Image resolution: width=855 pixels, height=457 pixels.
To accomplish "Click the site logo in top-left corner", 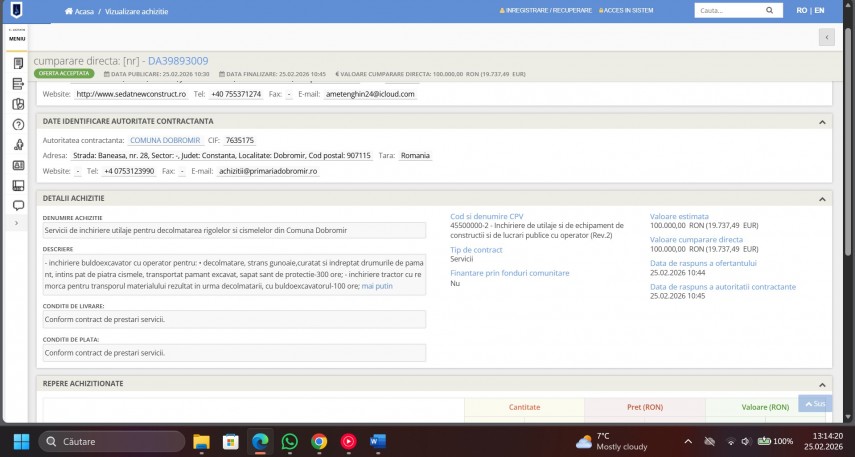I will pos(17,11).
